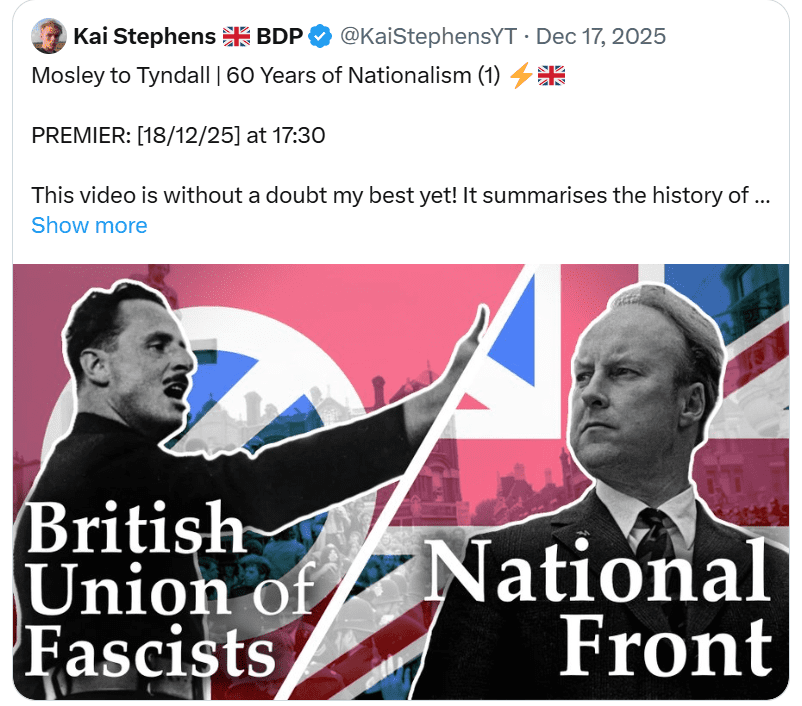802x706 pixels.
Task: Click the blue verified checkmark badge
Action: [x=320, y=37]
